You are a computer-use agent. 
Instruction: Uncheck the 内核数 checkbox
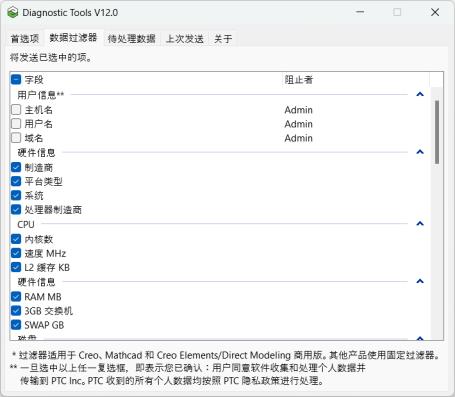point(16,239)
